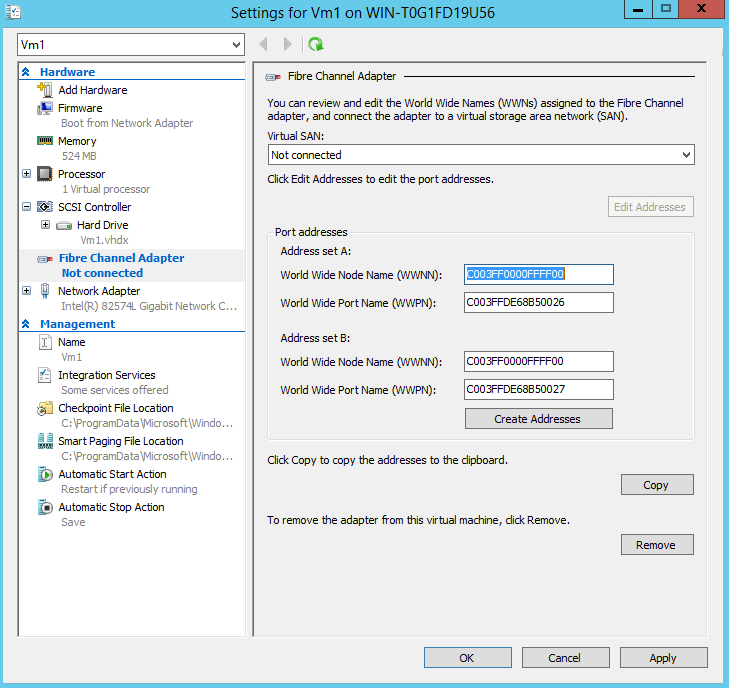Minimize the Settings window
The width and height of the screenshot is (729, 688).
click(637, 9)
